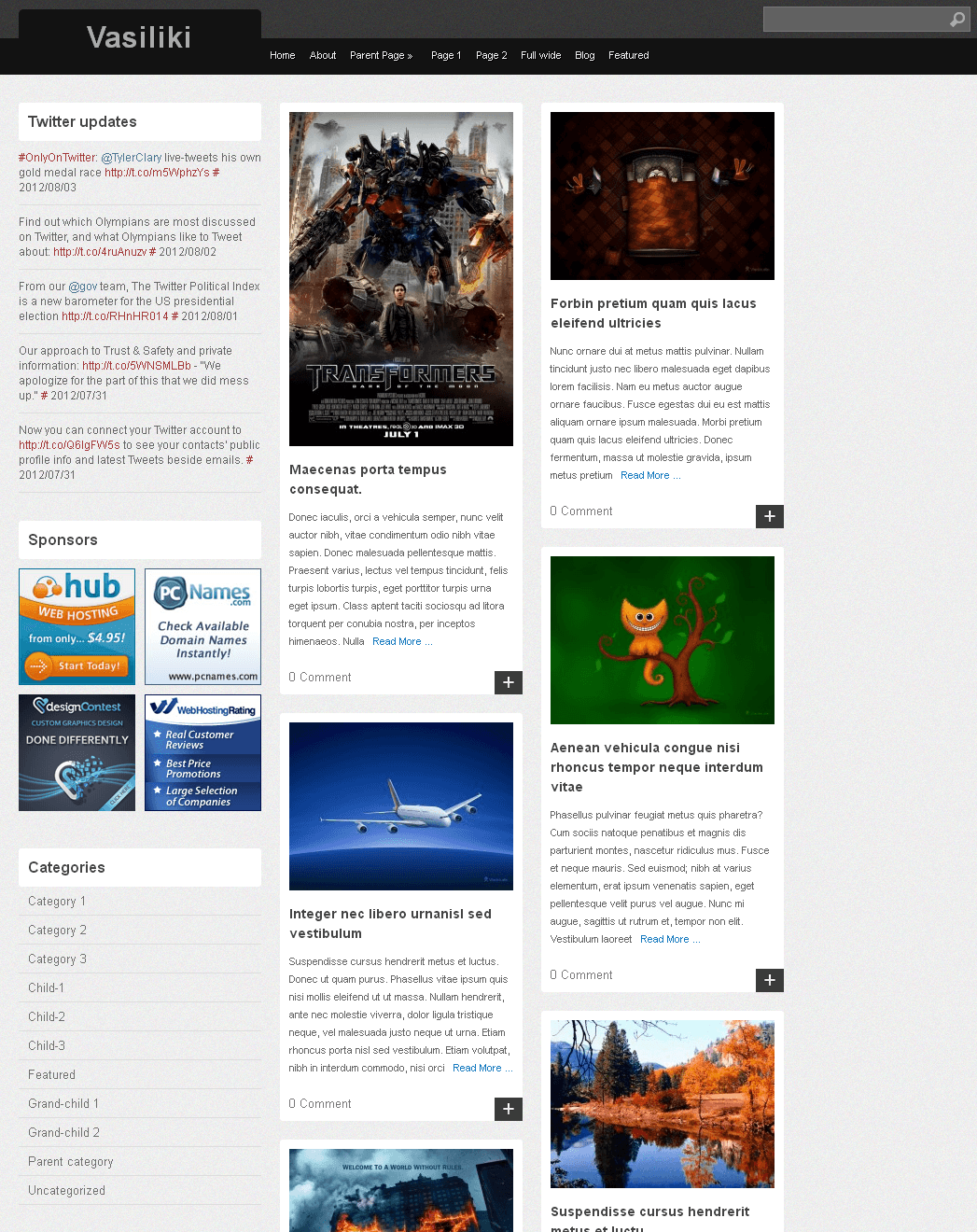Click the PC Names domain sponsor banner
This screenshot has width=977, height=1232.
[202, 627]
